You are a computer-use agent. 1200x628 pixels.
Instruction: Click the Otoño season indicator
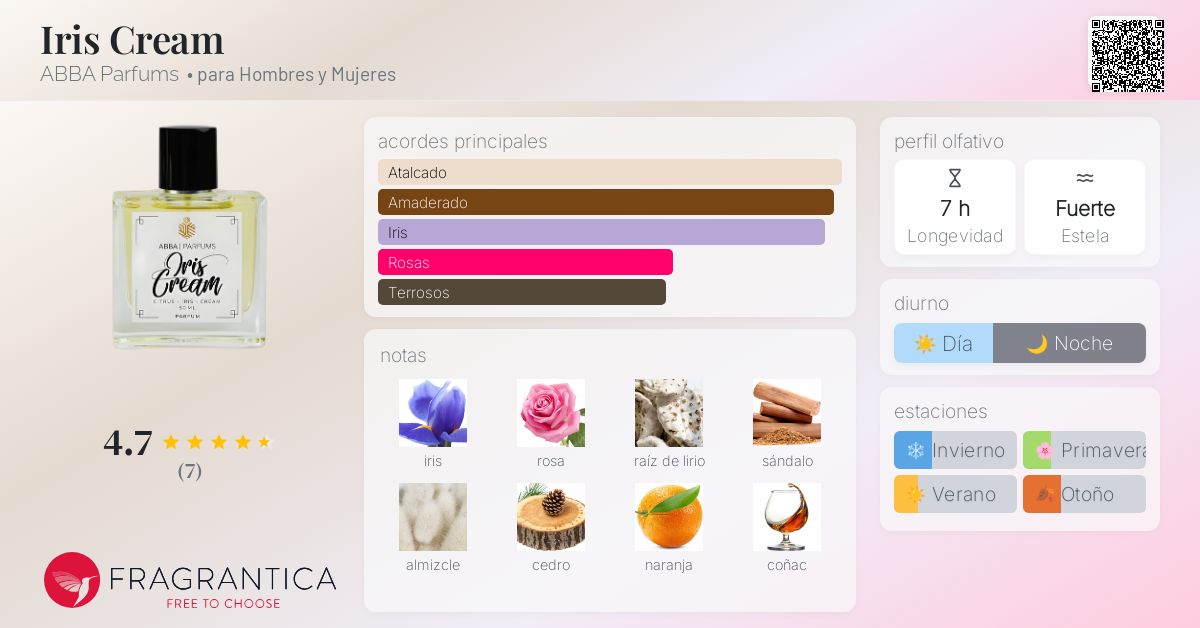(x=1084, y=494)
